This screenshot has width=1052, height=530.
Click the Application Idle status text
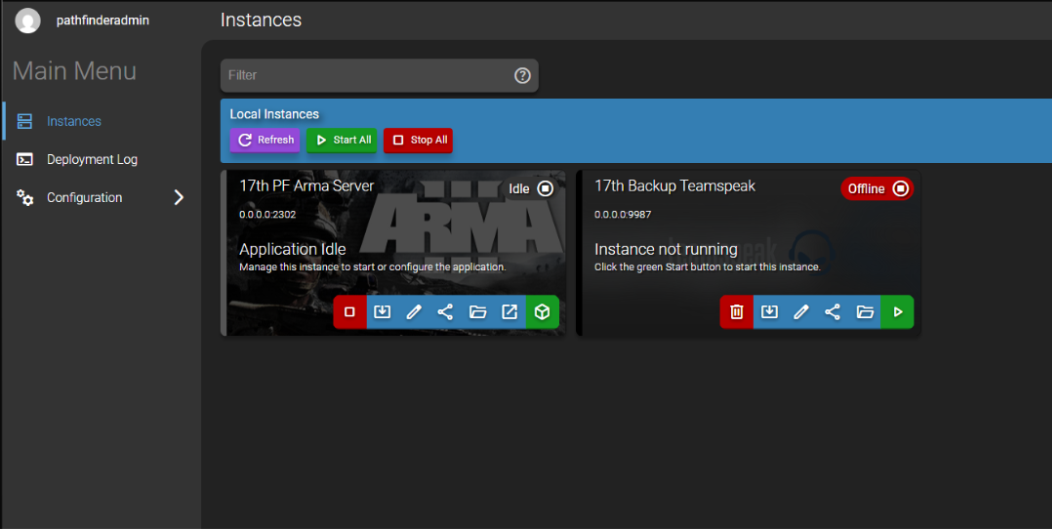(293, 249)
